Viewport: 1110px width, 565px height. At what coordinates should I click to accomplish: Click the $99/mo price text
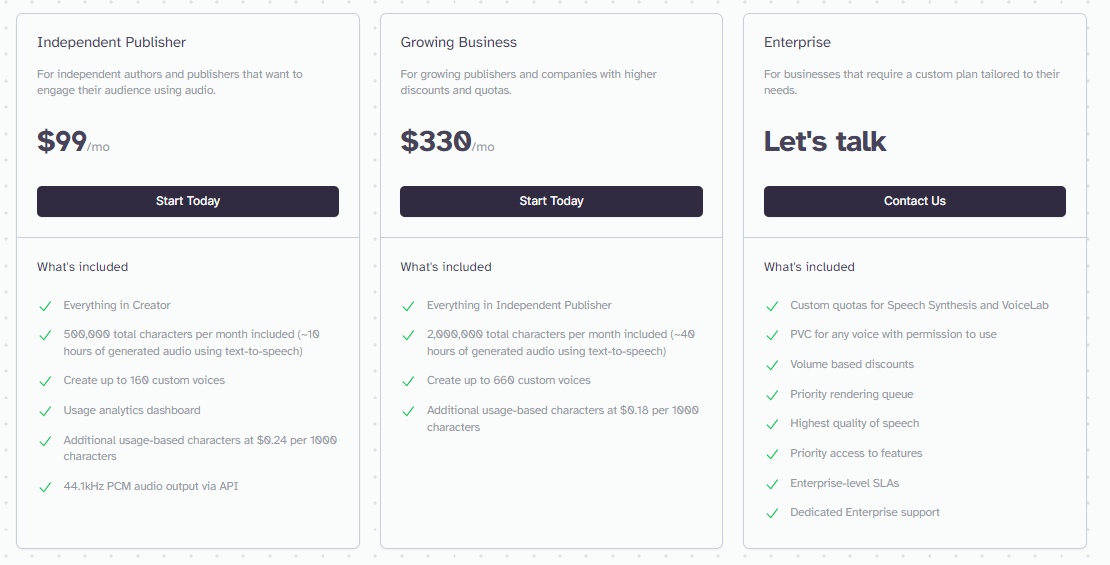coord(73,142)
